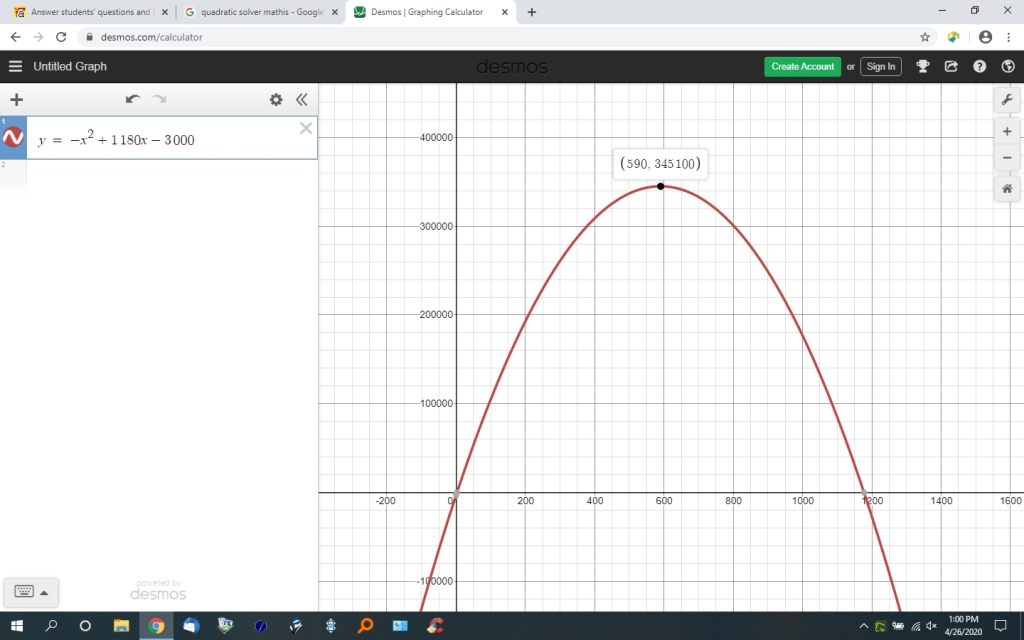The image size is (1024, 640).
Task: Click the parabola's left x-intercept point
Action: coord(456,493)
